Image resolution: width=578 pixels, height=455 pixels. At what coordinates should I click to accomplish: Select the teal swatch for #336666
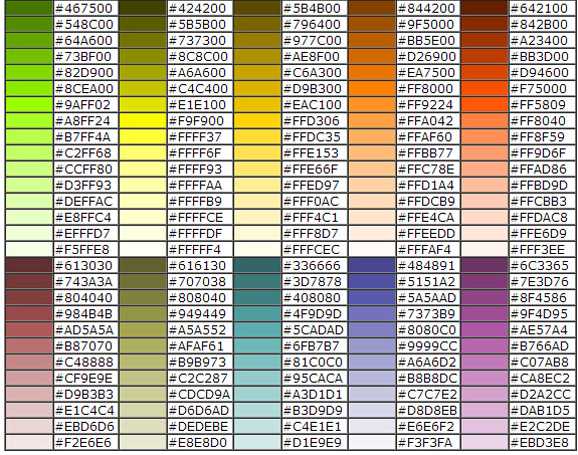(257, 265)
